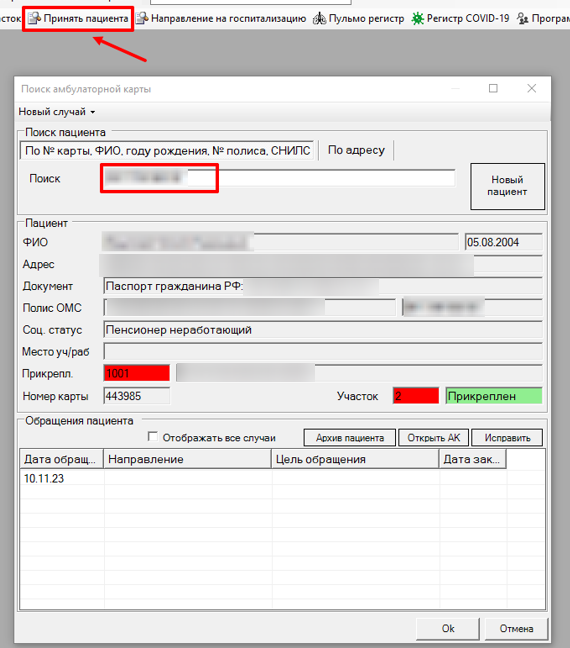Image resolution: width=570 pixels, height=648 pixels.
Task: Open Архив пациента
Action: [350, 438]
